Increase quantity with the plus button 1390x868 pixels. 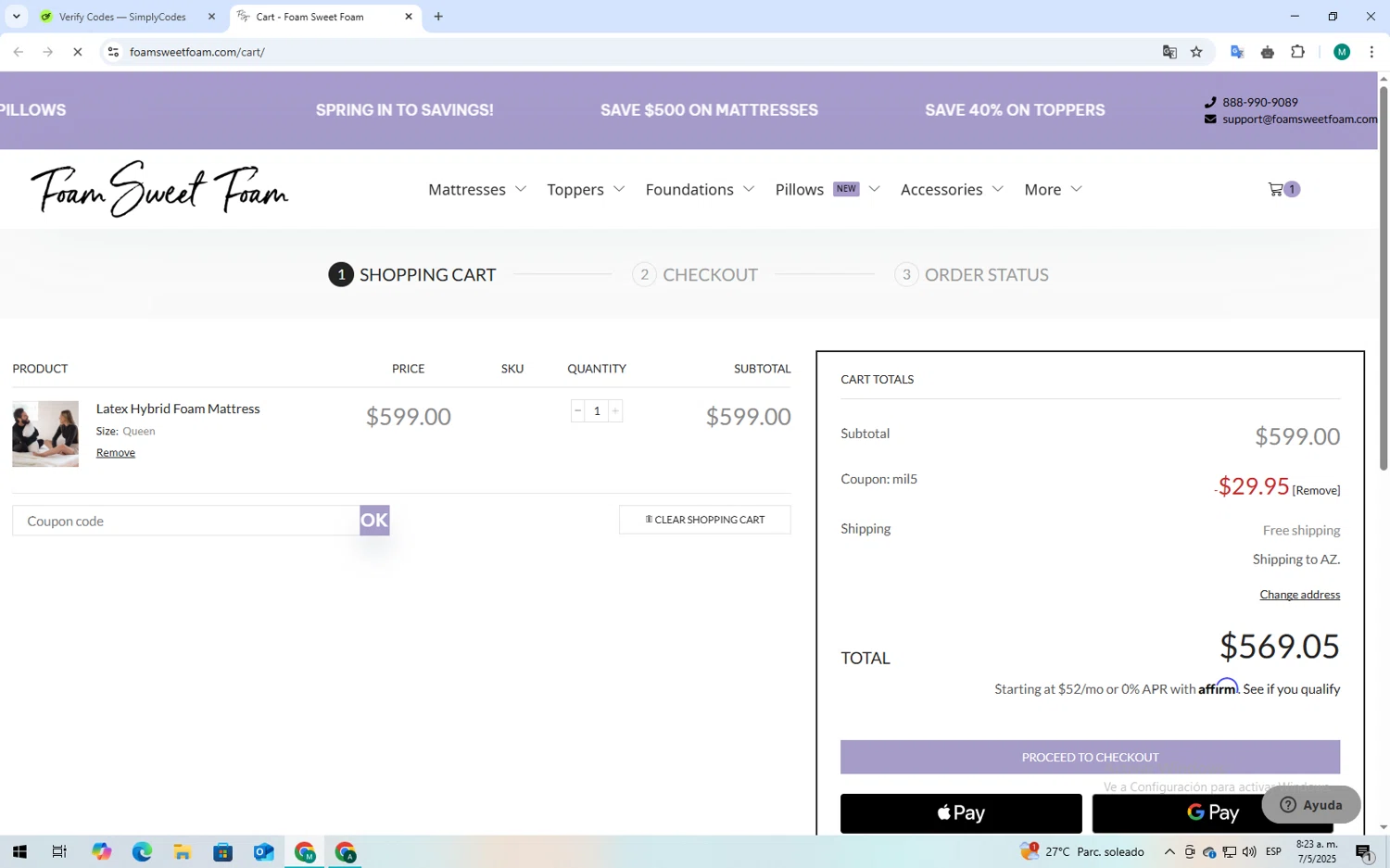click(x=615, y=410)
